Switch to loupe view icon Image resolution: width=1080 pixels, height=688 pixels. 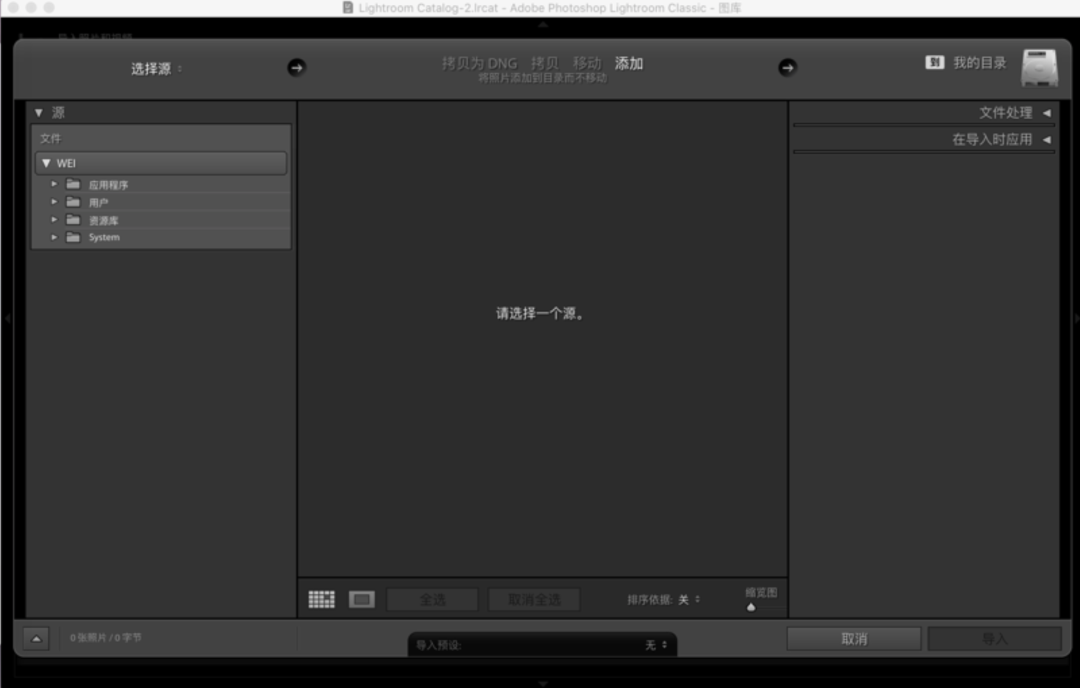(361, 599)
